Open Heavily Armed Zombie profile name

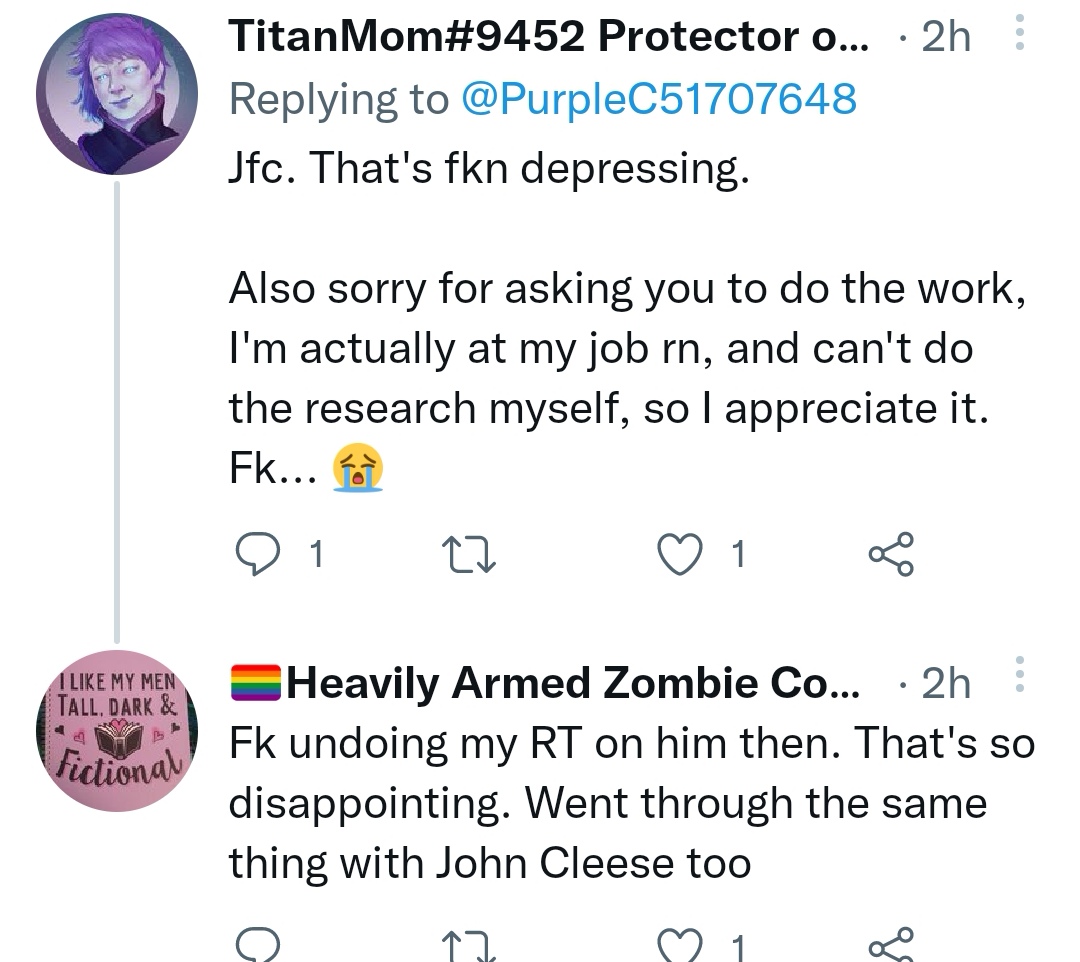click(572, 684)
